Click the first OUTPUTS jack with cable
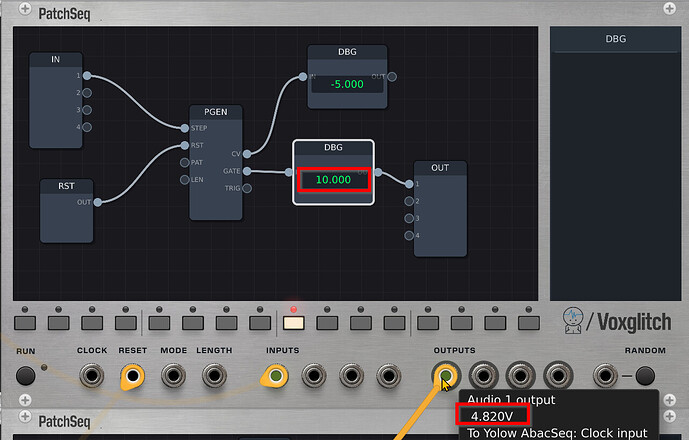689x440 pixels. point(446,376)
